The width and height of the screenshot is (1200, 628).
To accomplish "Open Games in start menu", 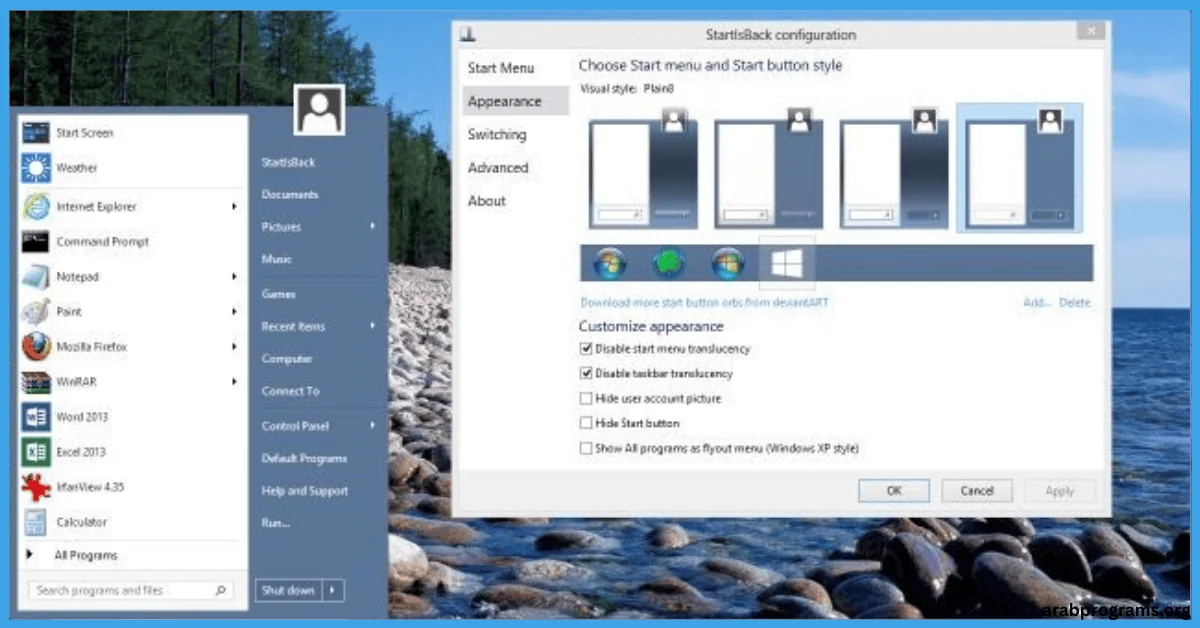I will tap(278, 294).
